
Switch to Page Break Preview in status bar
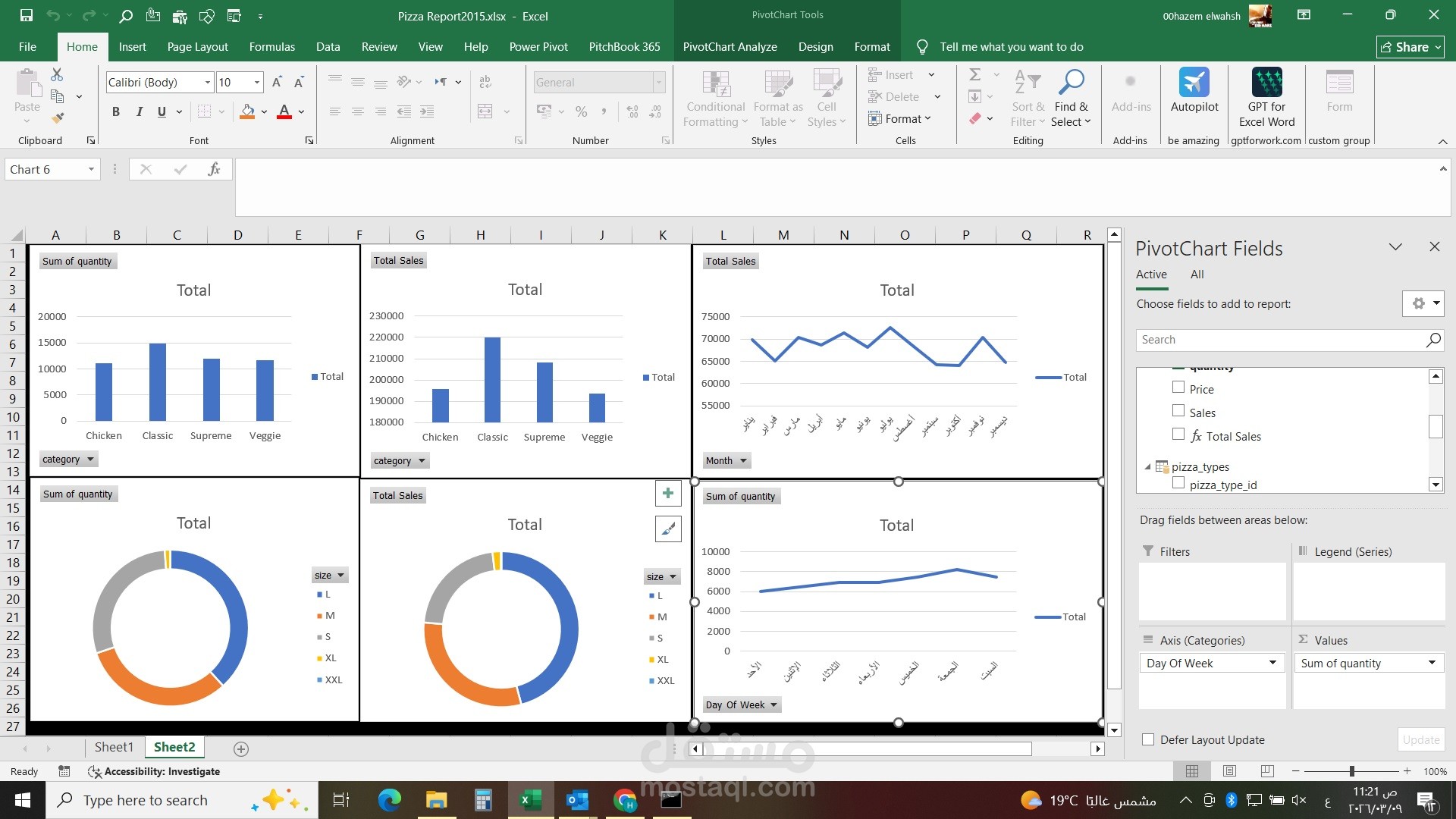(x=1267, y=771)
